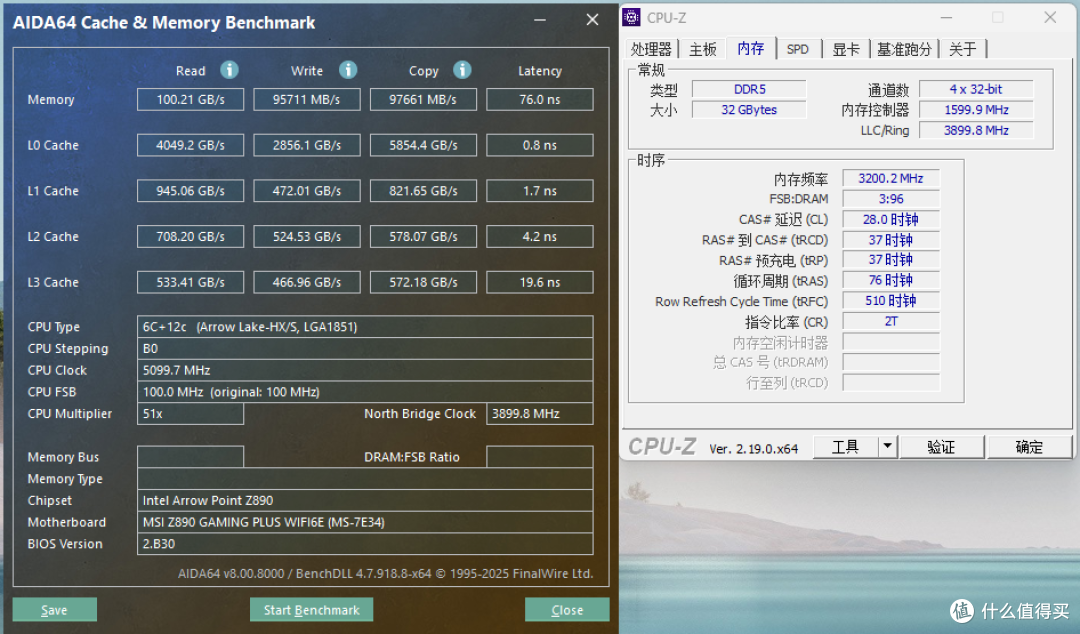
Task: Click the CPU Type field 6C+12c Arrow Lake
Action: (x=365, y=327)
